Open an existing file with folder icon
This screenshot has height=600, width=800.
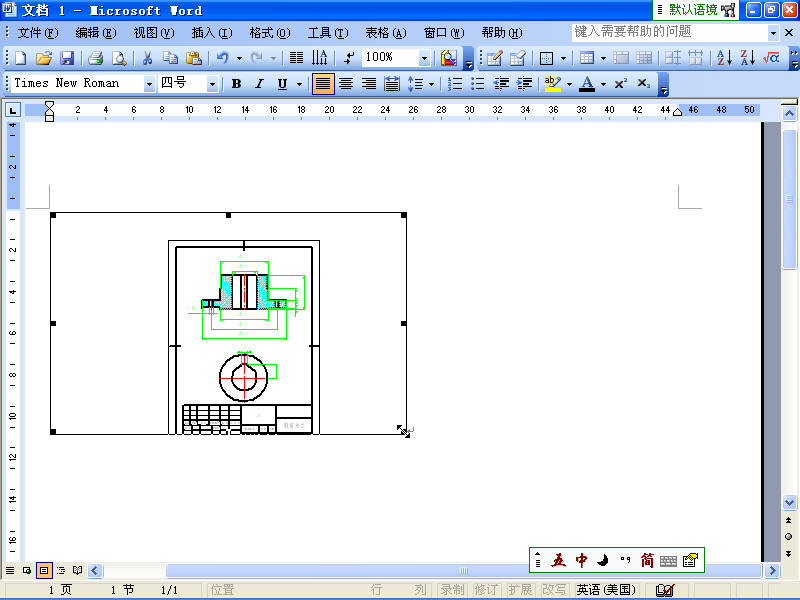coord(44,58)
